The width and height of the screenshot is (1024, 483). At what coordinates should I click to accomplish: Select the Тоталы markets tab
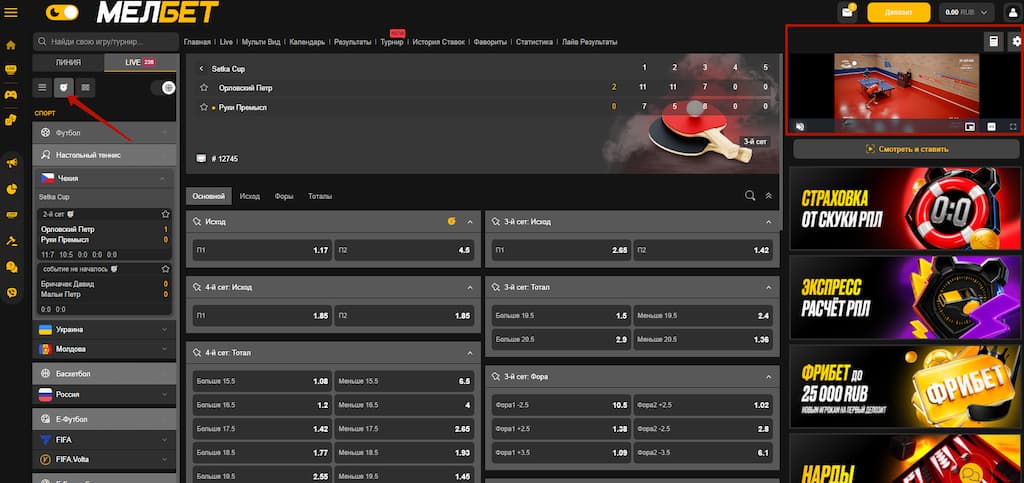click(x=320, y=196)
